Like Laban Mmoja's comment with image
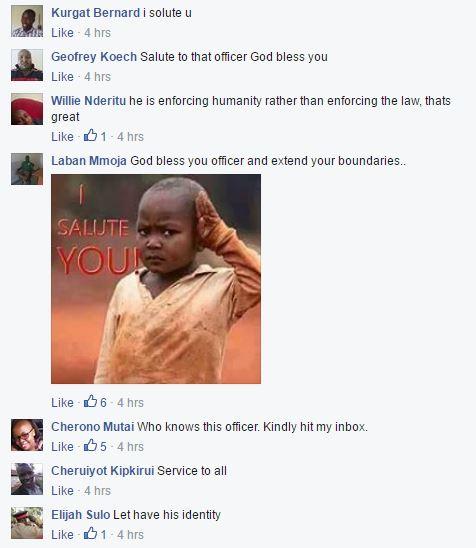Screen dimensions: 476x548 pos(62,402)
